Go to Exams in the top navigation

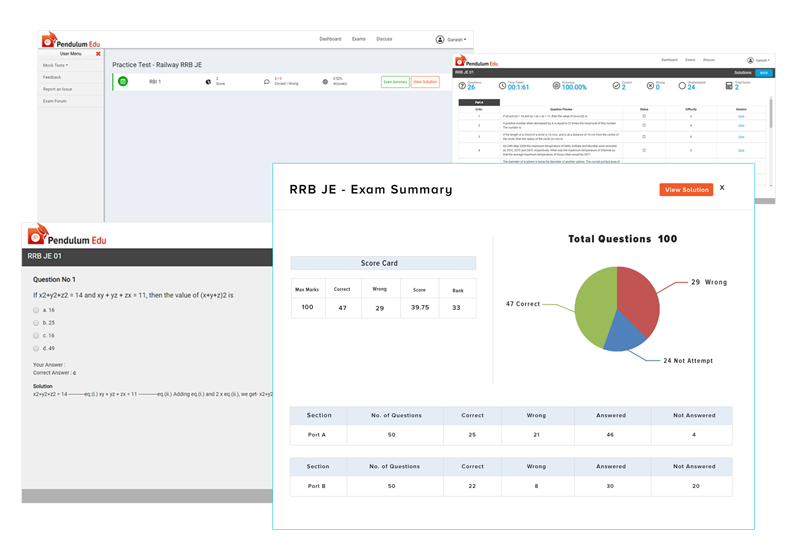358,39
